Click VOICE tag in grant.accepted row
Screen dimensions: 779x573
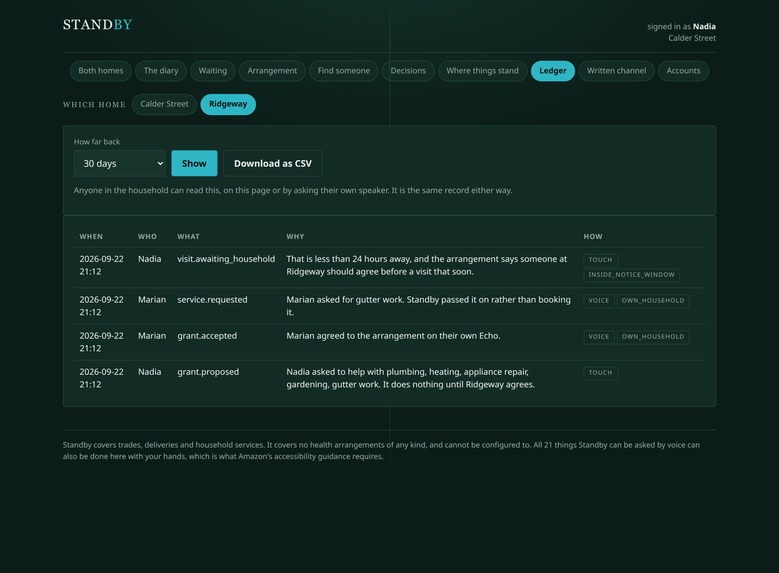pyautogui.click(x=599, y=337)
